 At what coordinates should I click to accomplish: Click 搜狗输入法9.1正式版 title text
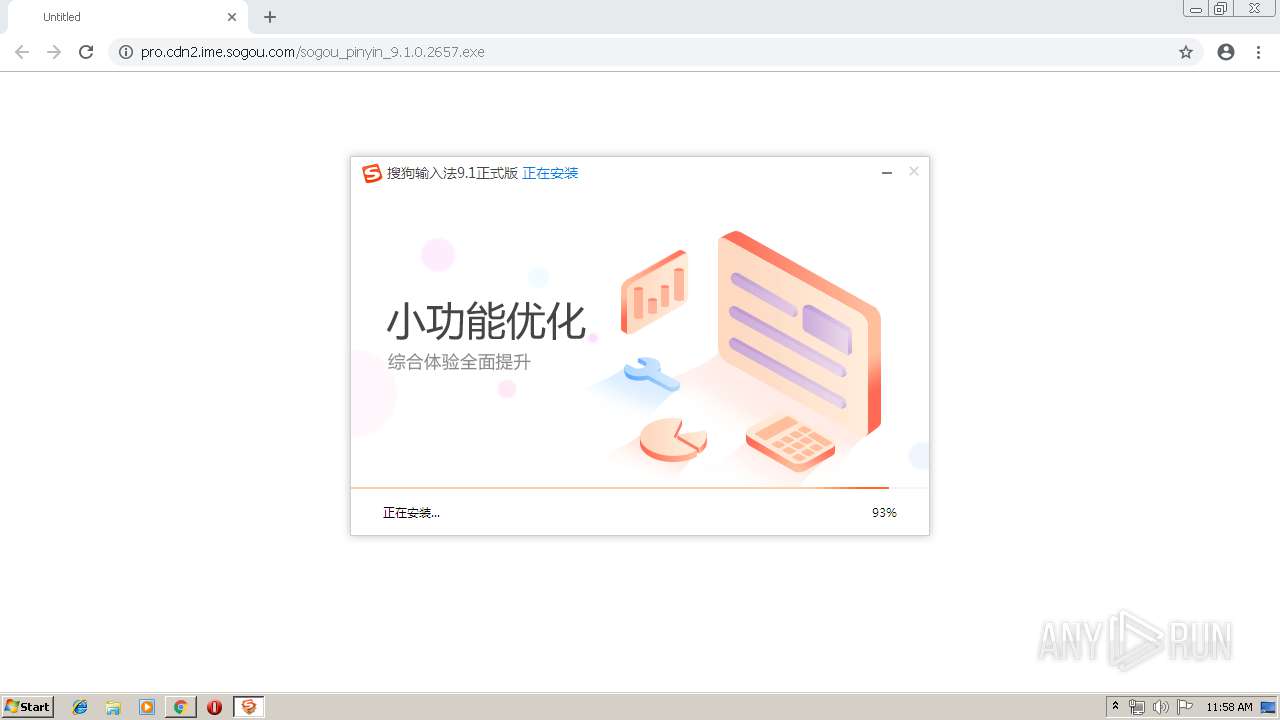(x=453, y=173)
